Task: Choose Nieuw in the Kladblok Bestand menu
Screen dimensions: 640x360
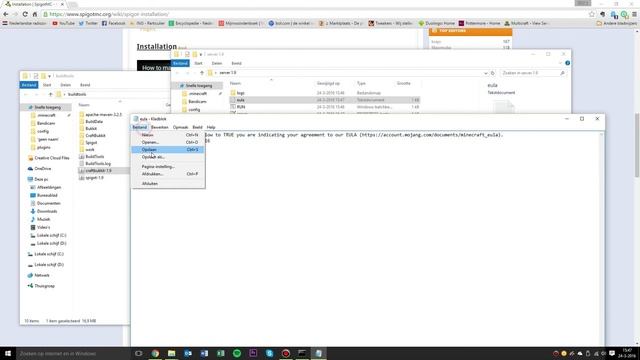Action: 168,135
